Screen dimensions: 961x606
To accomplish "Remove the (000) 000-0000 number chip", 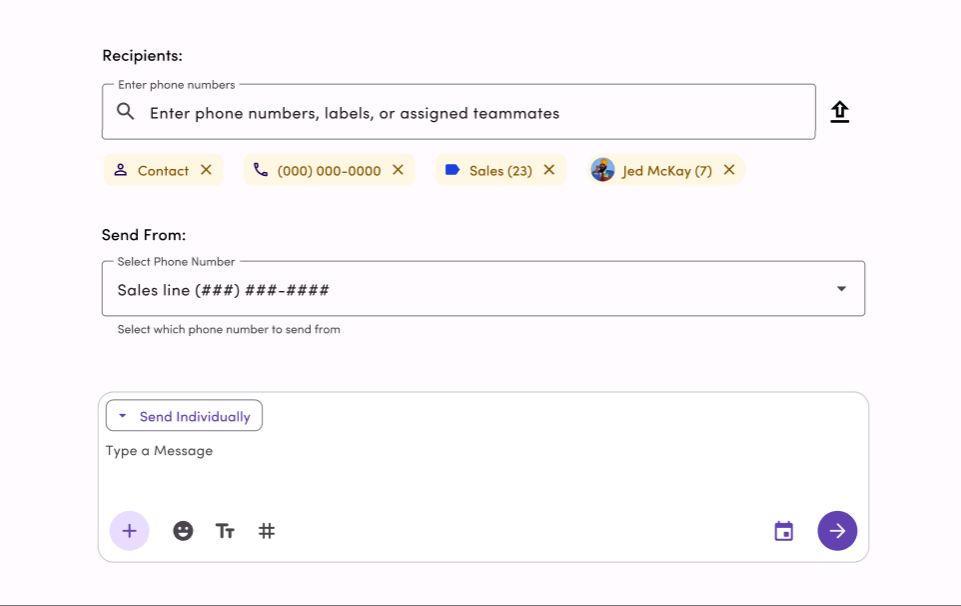I will (x=398, y=170).
